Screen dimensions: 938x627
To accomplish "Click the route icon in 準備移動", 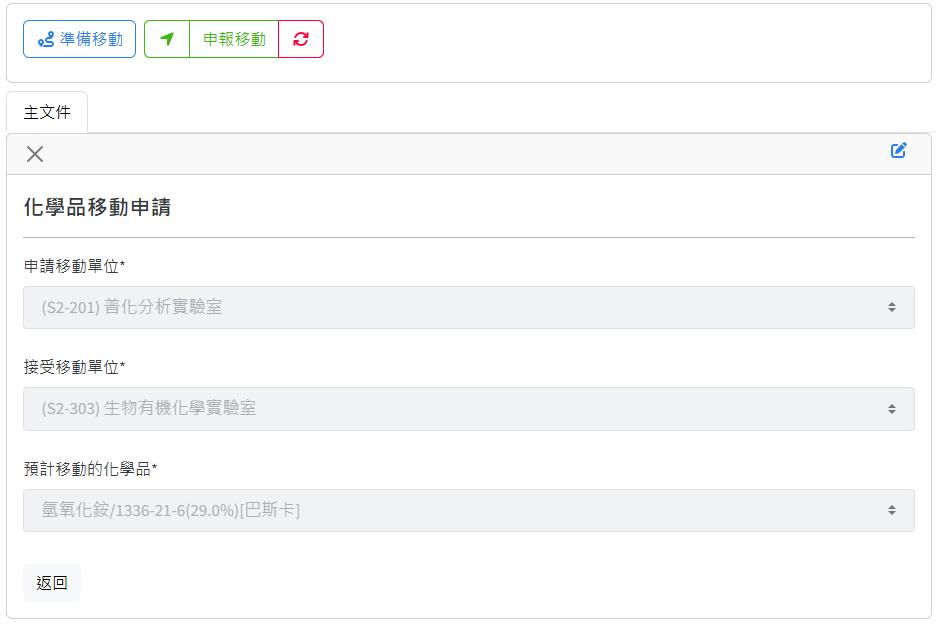I will tap(46, 39).
